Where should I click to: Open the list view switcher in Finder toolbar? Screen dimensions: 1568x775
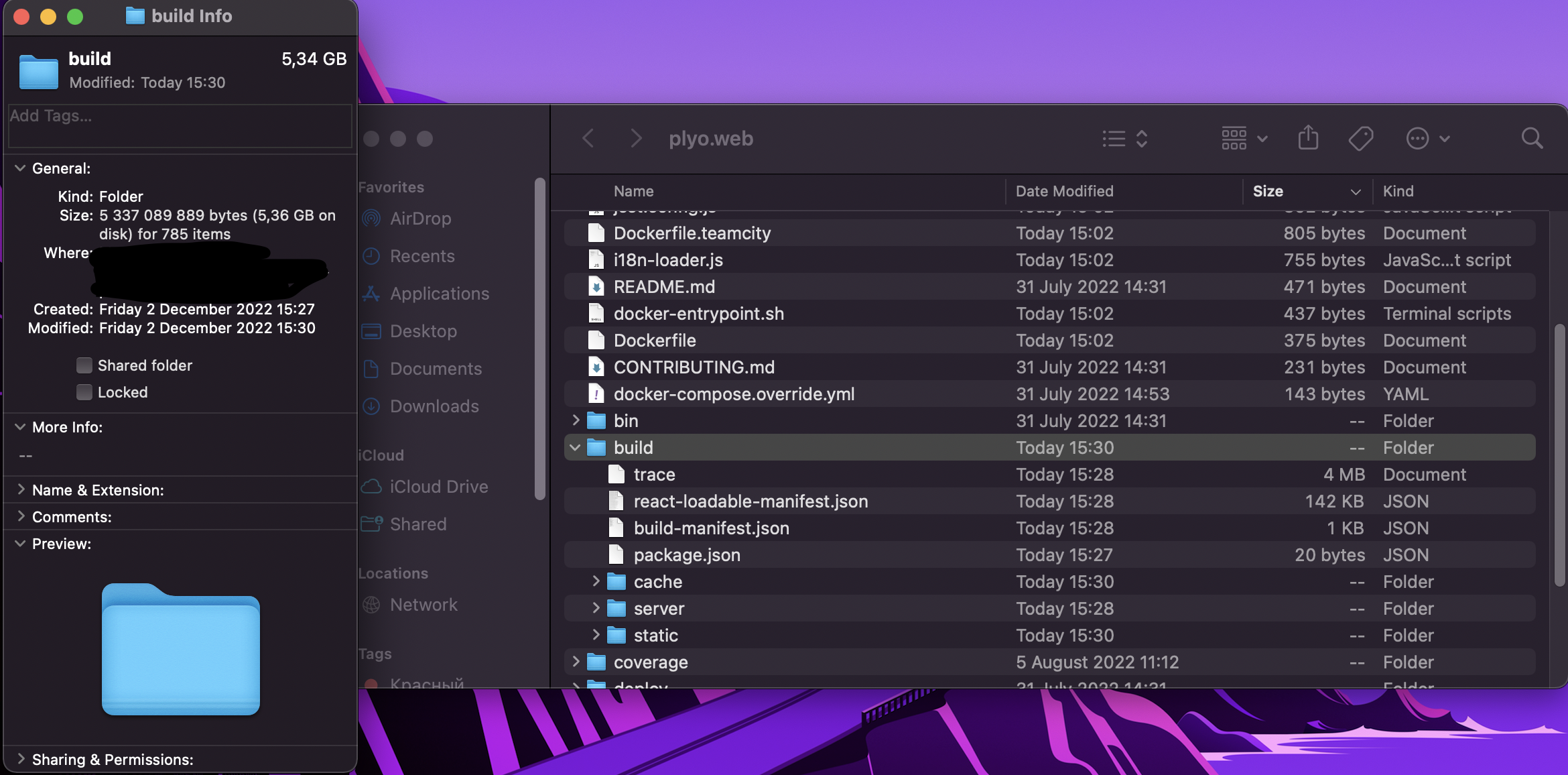(x=1125, y=139)
